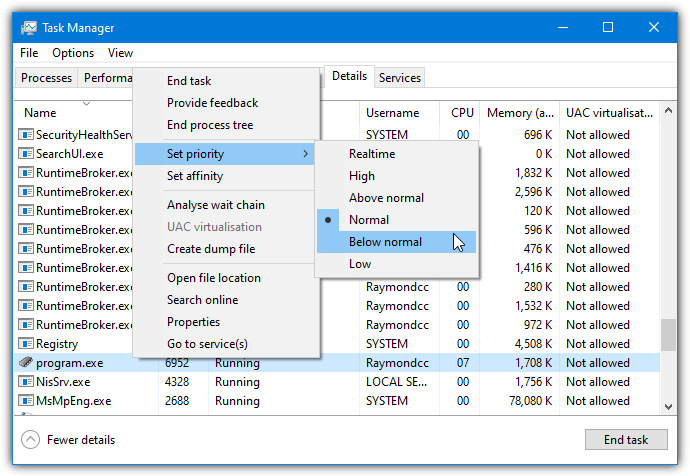
Task: Close the Task Manager window
Action: pos(653,27)
